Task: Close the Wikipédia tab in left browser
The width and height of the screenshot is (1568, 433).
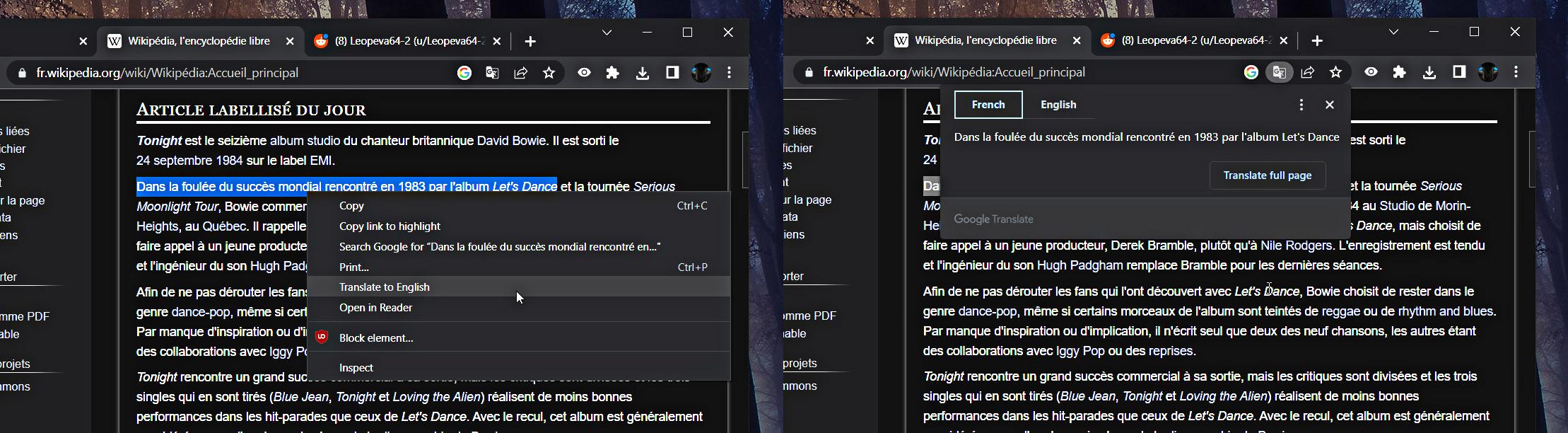Action: (x=290, y=42)
